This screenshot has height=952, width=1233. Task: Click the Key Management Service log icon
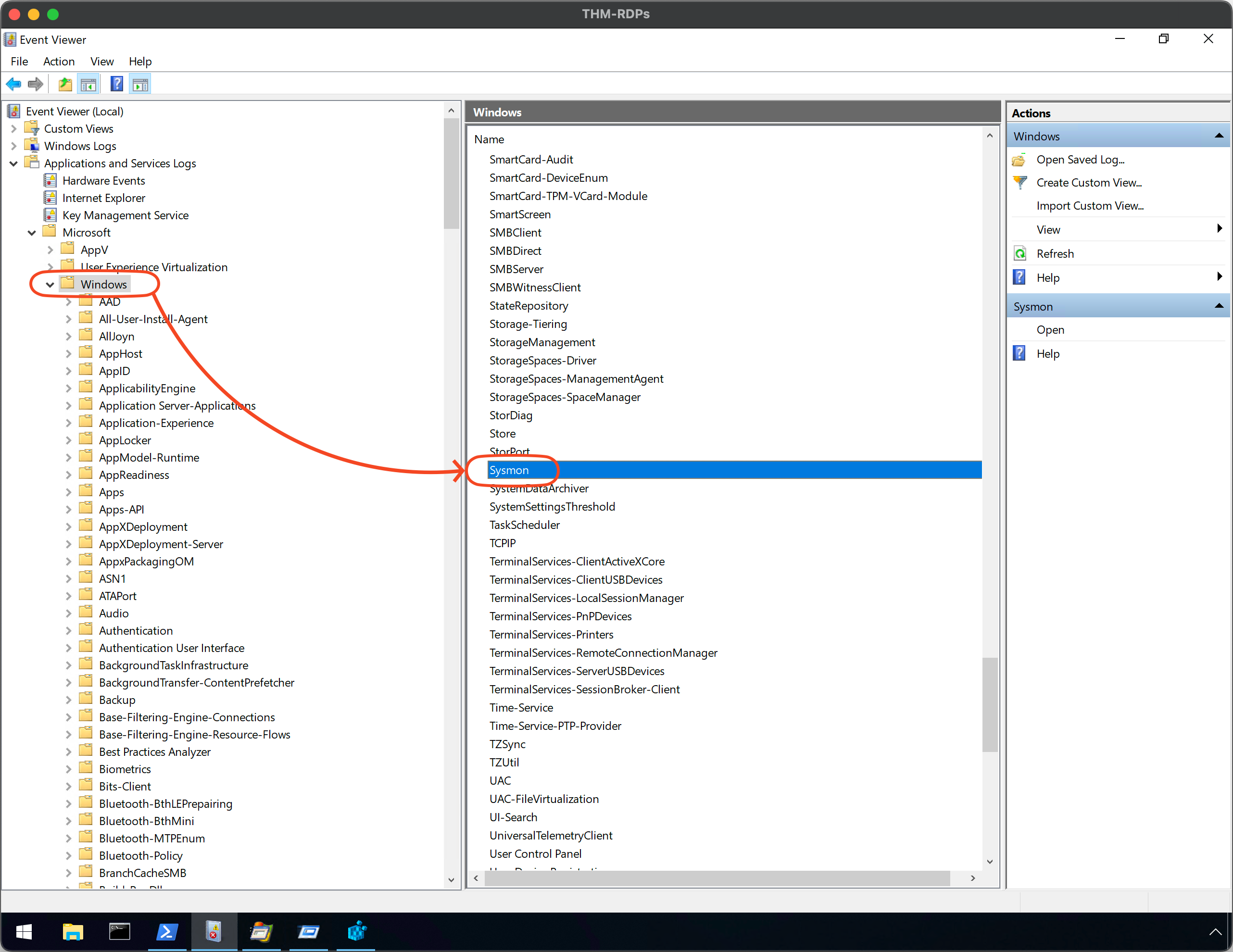50,215
